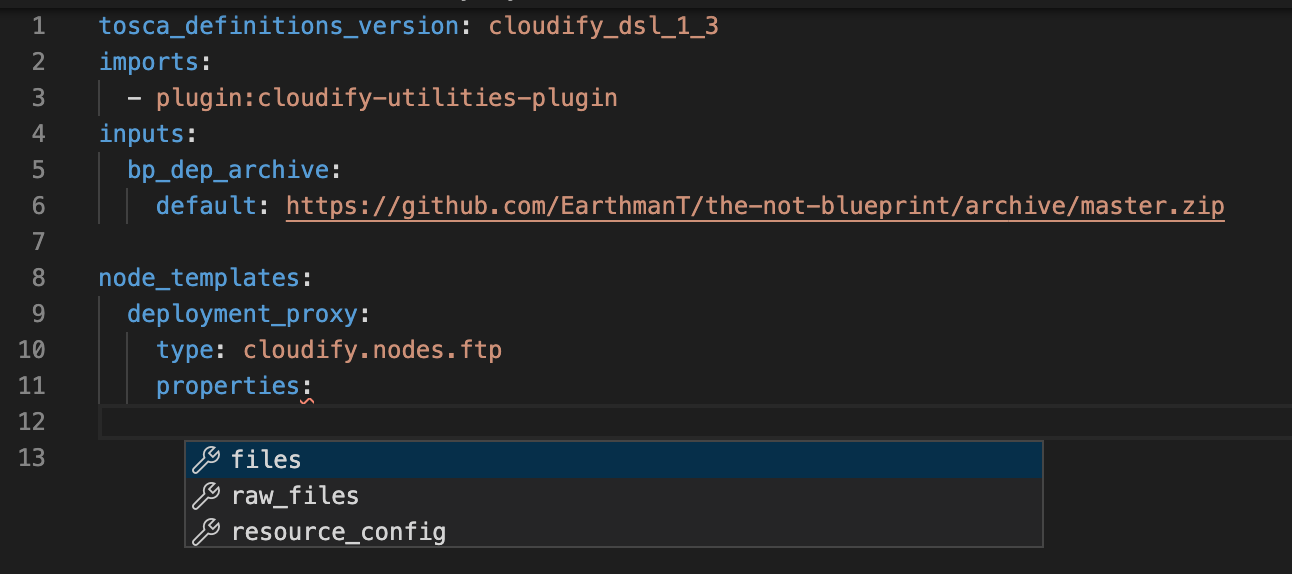Click line number 12 in the gutter

(32, 422)
